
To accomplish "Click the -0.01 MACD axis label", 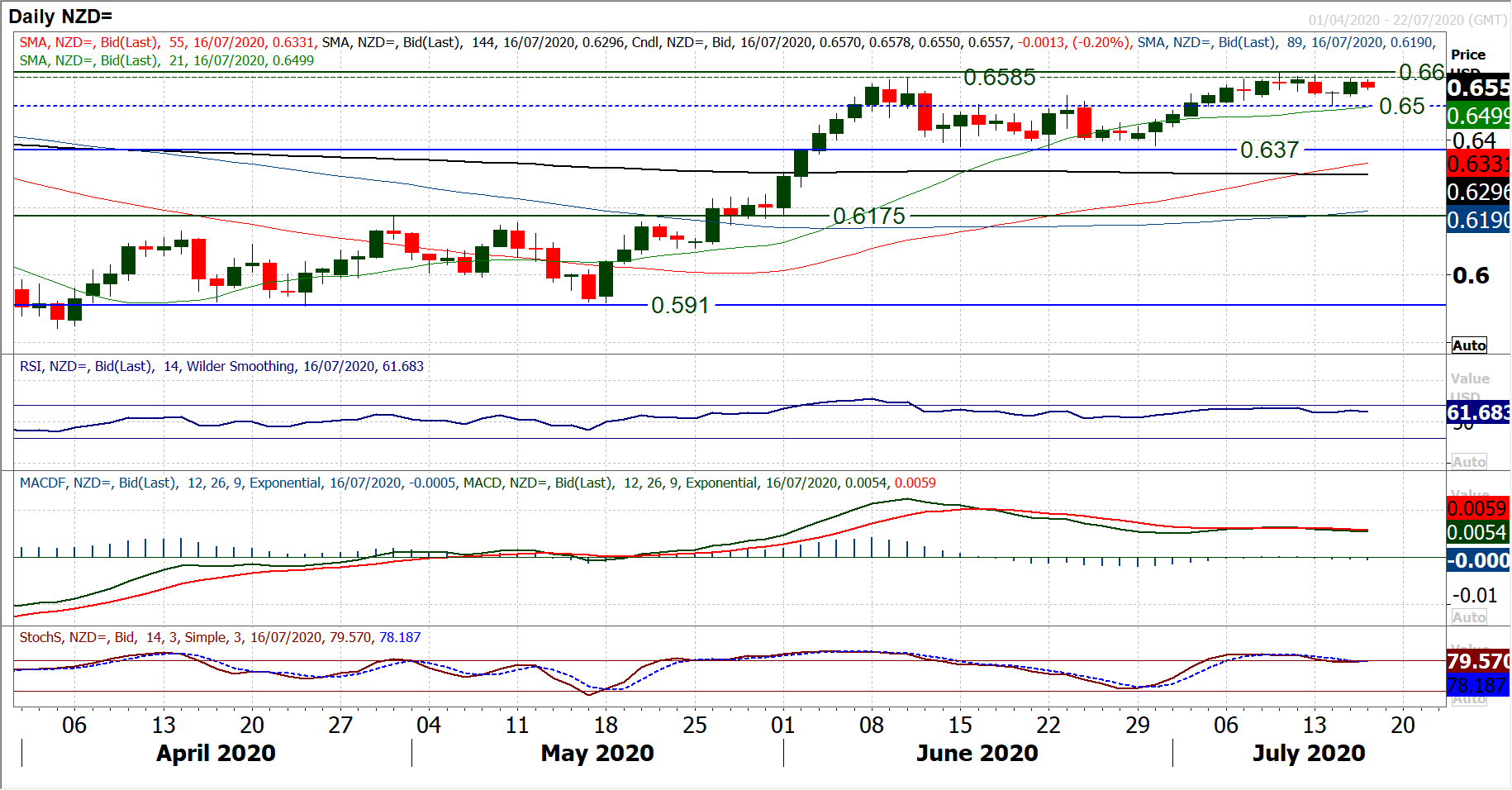I will (x=1475, y=595).
